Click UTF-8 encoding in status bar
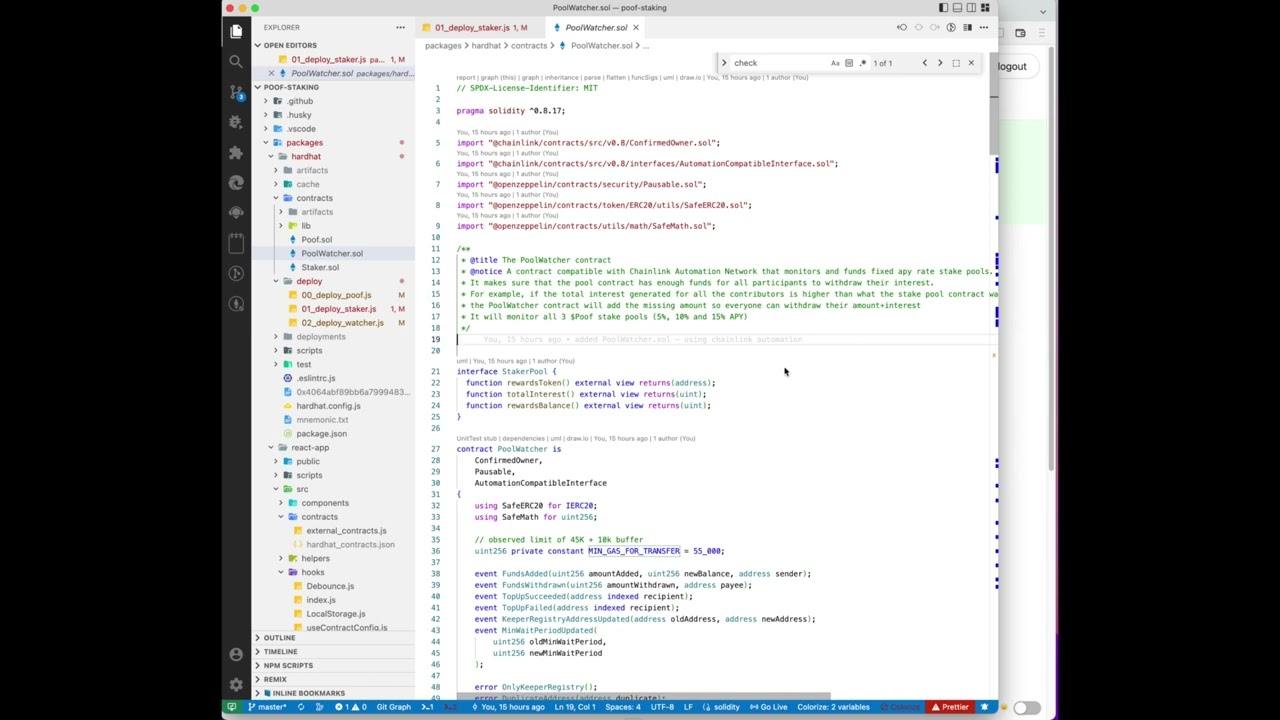The height and width of the screenshot is (720, 1280). (662, 707)
